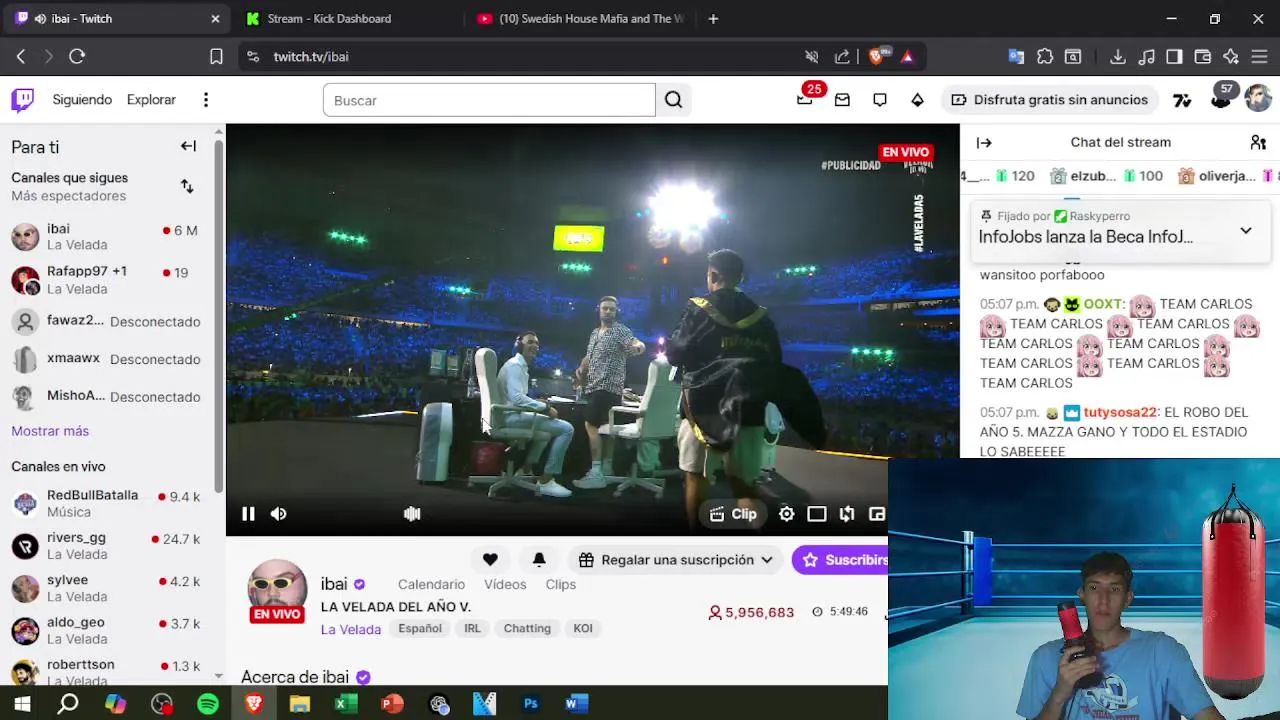
Task: Toggle Brave sidebar panel
Action: [x=1175, y=57]
